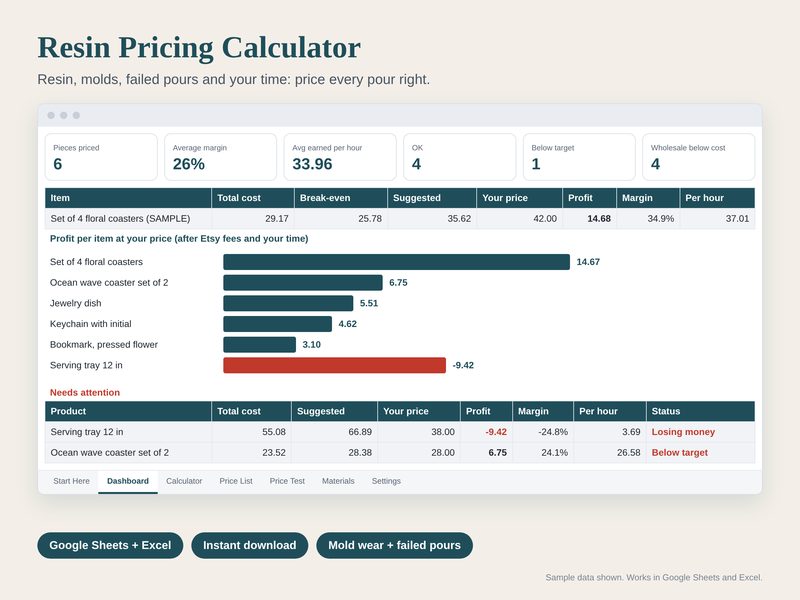
Task: Click the Break-even column header
Action: [341, 198]
